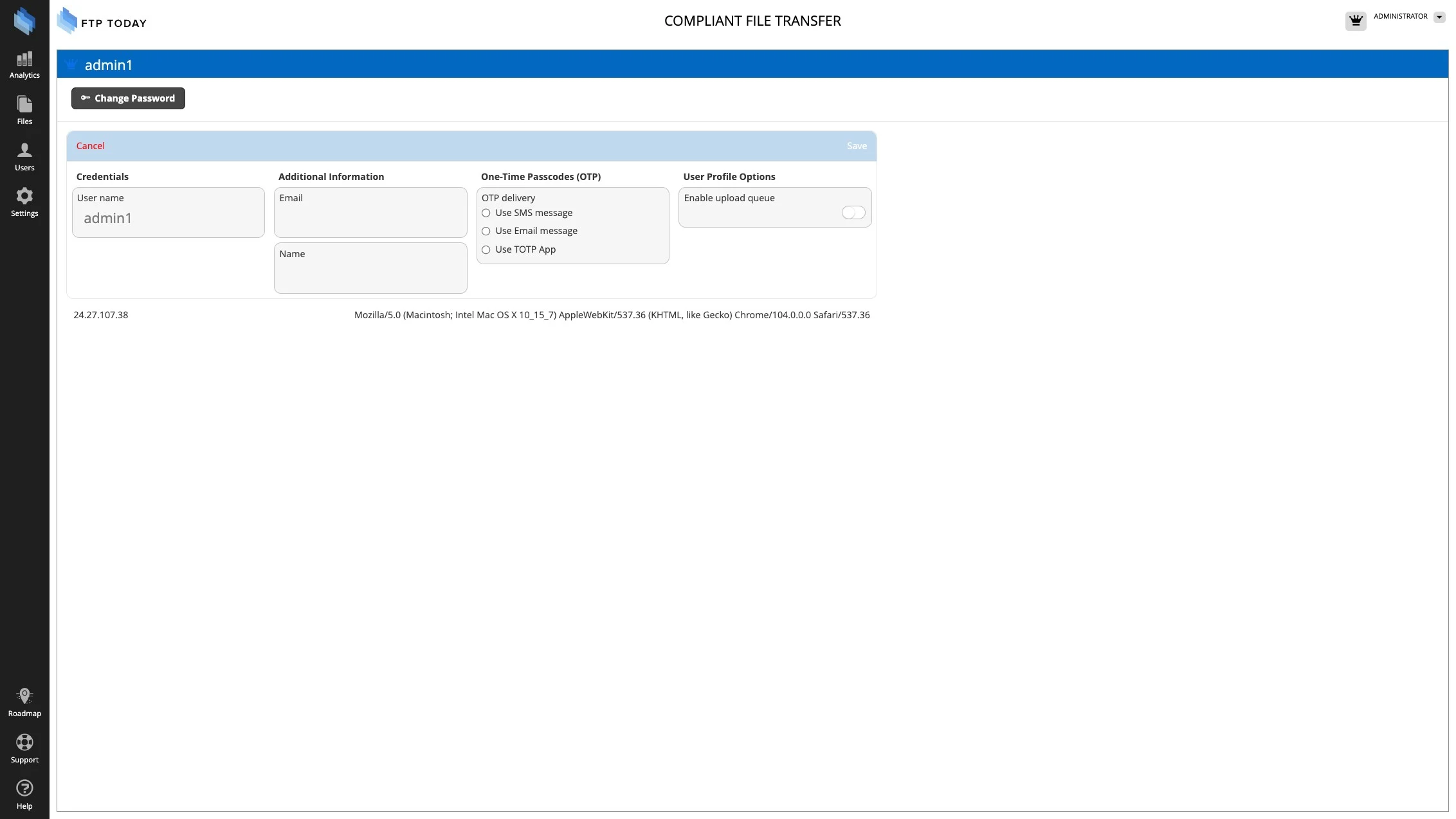Toggle Enable upload queue switch
Image resolution: width=1456 pixels, height=819 pixels.
pos(853,213)
